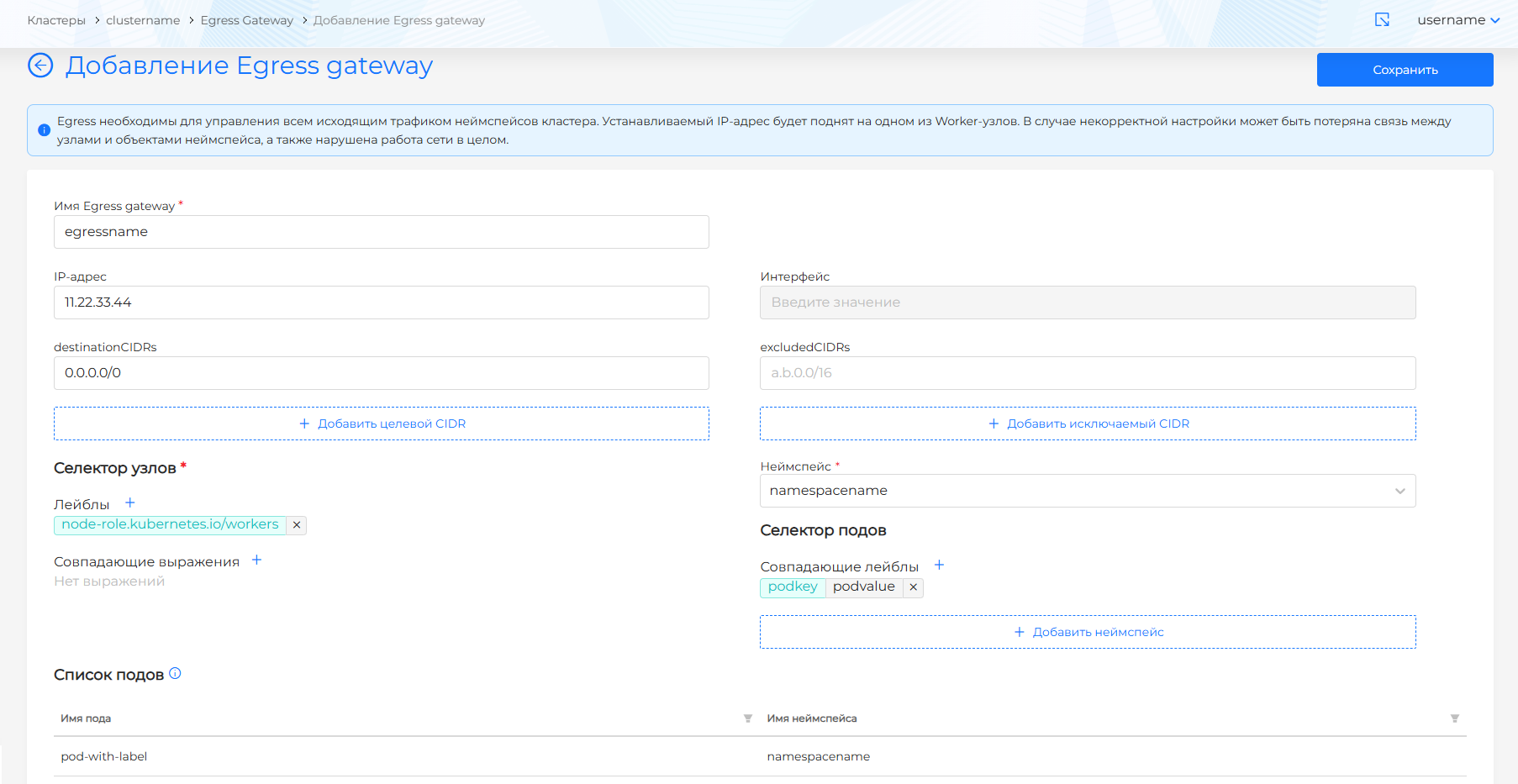Click the back arrow circle icon
The height and width of the screenshot is (784, 1518).
tap(40, 66)
